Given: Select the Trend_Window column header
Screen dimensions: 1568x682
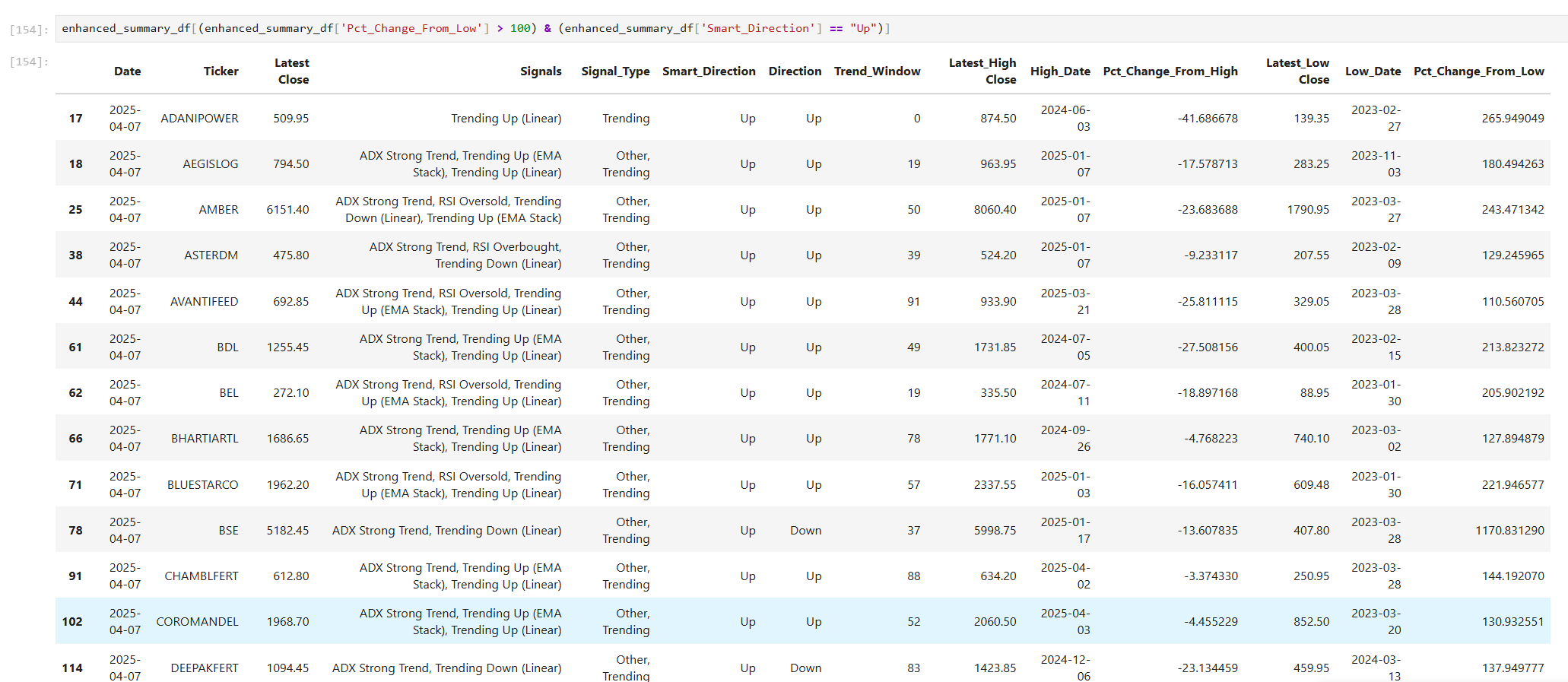Looking at the screenshot, I should (878, 71).
